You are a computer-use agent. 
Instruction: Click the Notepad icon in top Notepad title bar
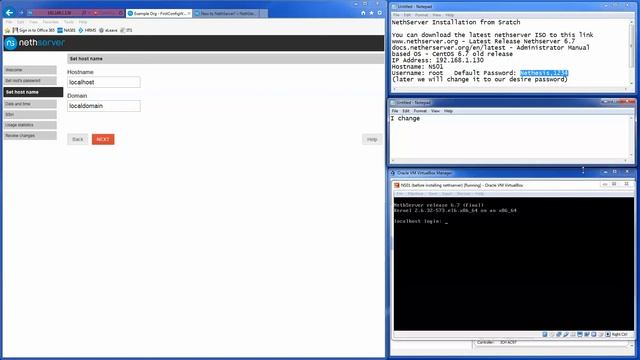click(x=394, y=7)
